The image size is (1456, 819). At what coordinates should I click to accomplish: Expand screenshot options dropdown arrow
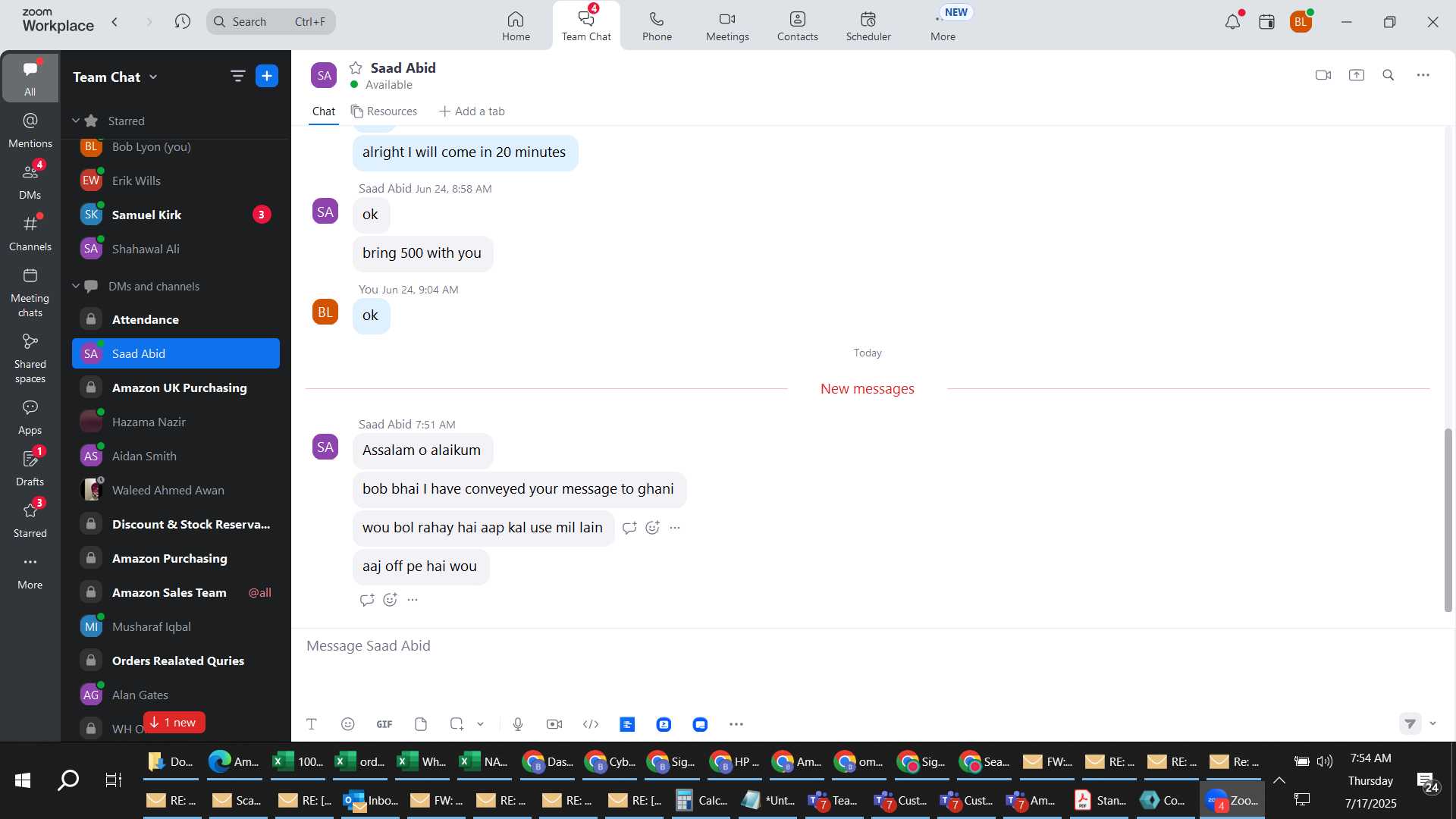[480, 724]
